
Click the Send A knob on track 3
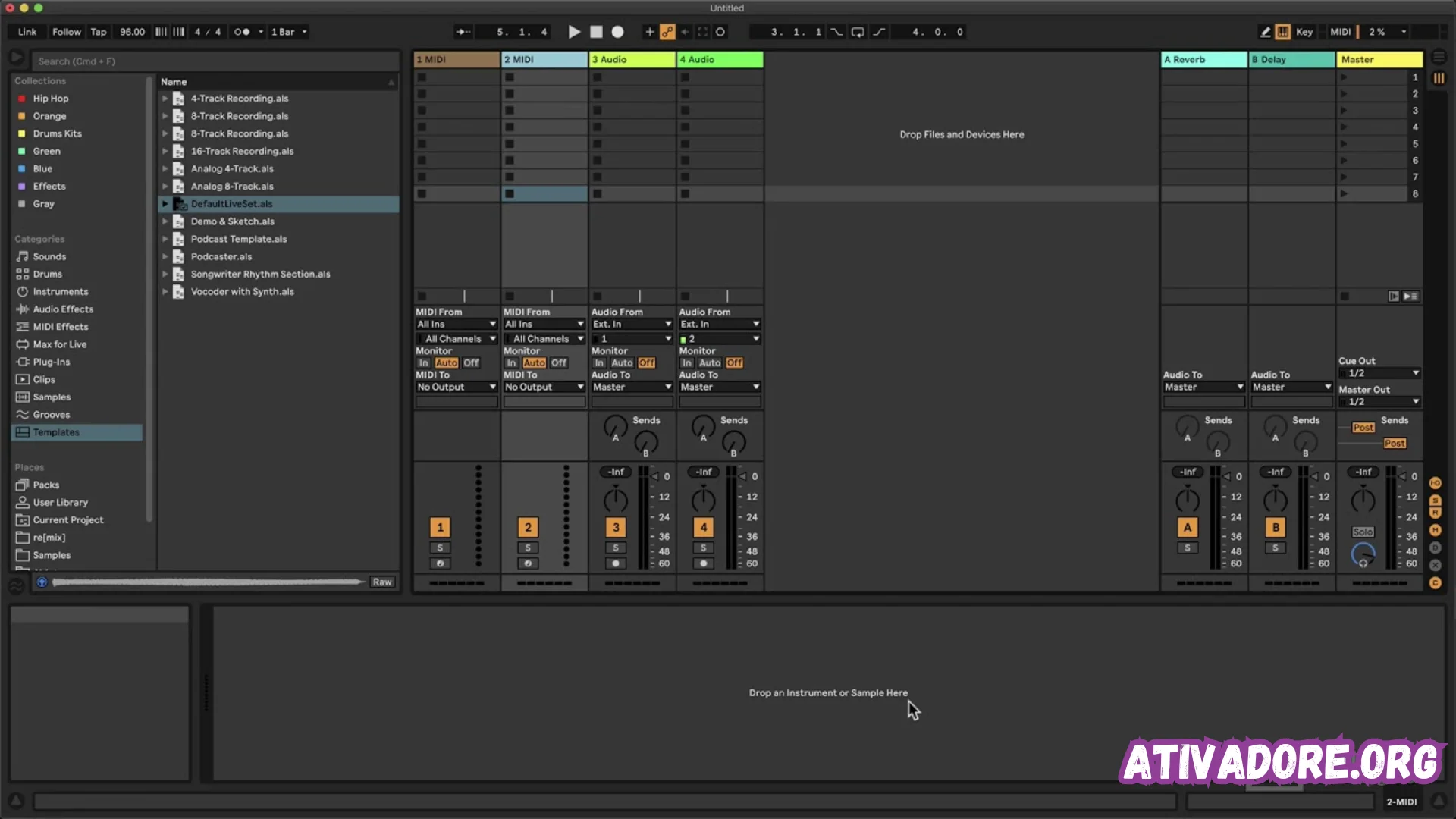(615, 427)
